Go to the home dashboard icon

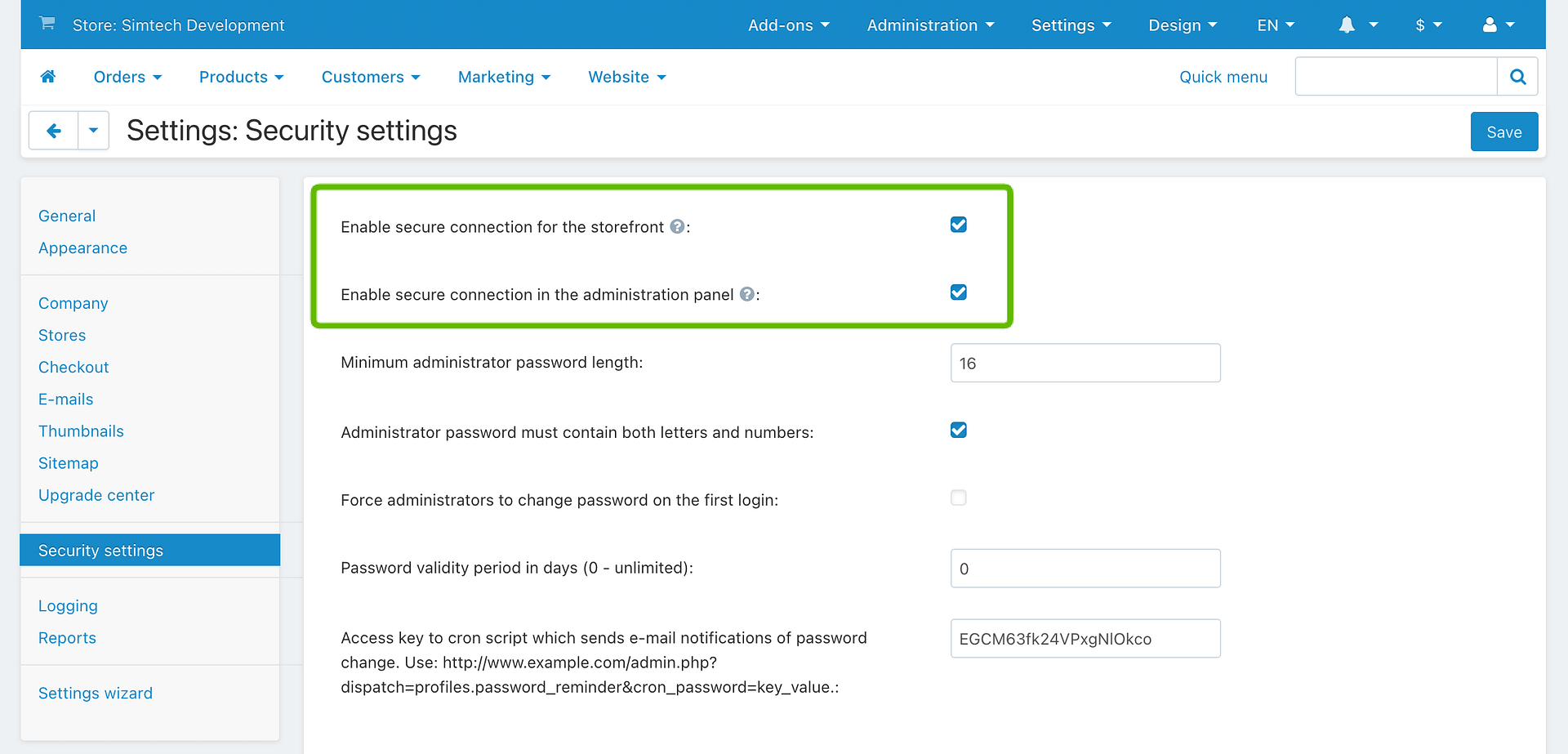[x=48, y=77]
